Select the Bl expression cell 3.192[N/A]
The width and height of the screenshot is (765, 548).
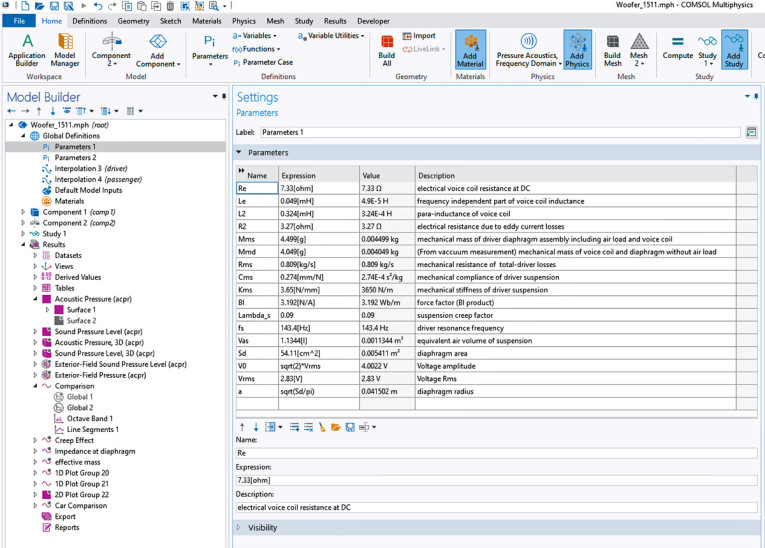pos(319,303)
